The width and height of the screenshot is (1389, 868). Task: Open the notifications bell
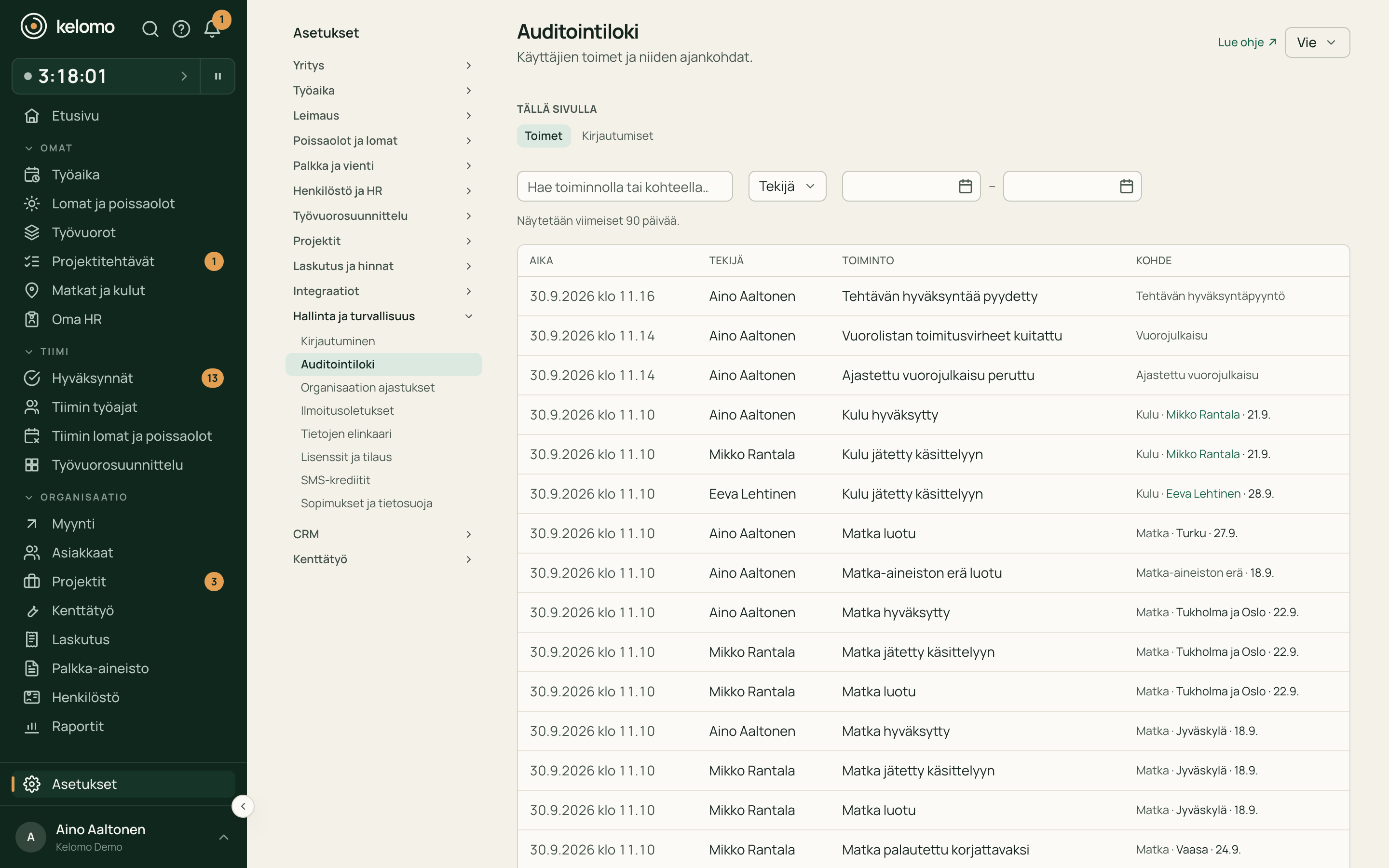click(212, 29)
